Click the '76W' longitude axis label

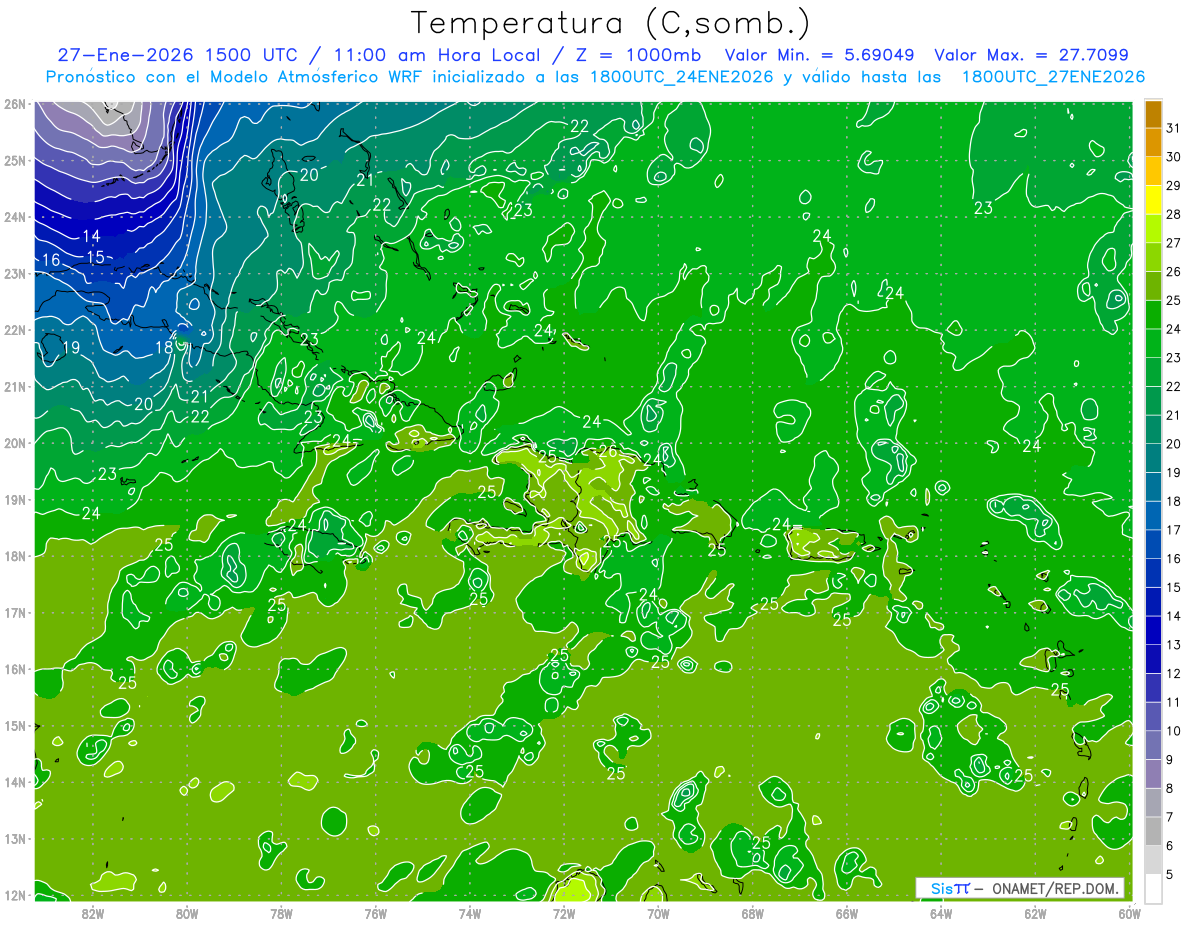(x=375, y=913)
